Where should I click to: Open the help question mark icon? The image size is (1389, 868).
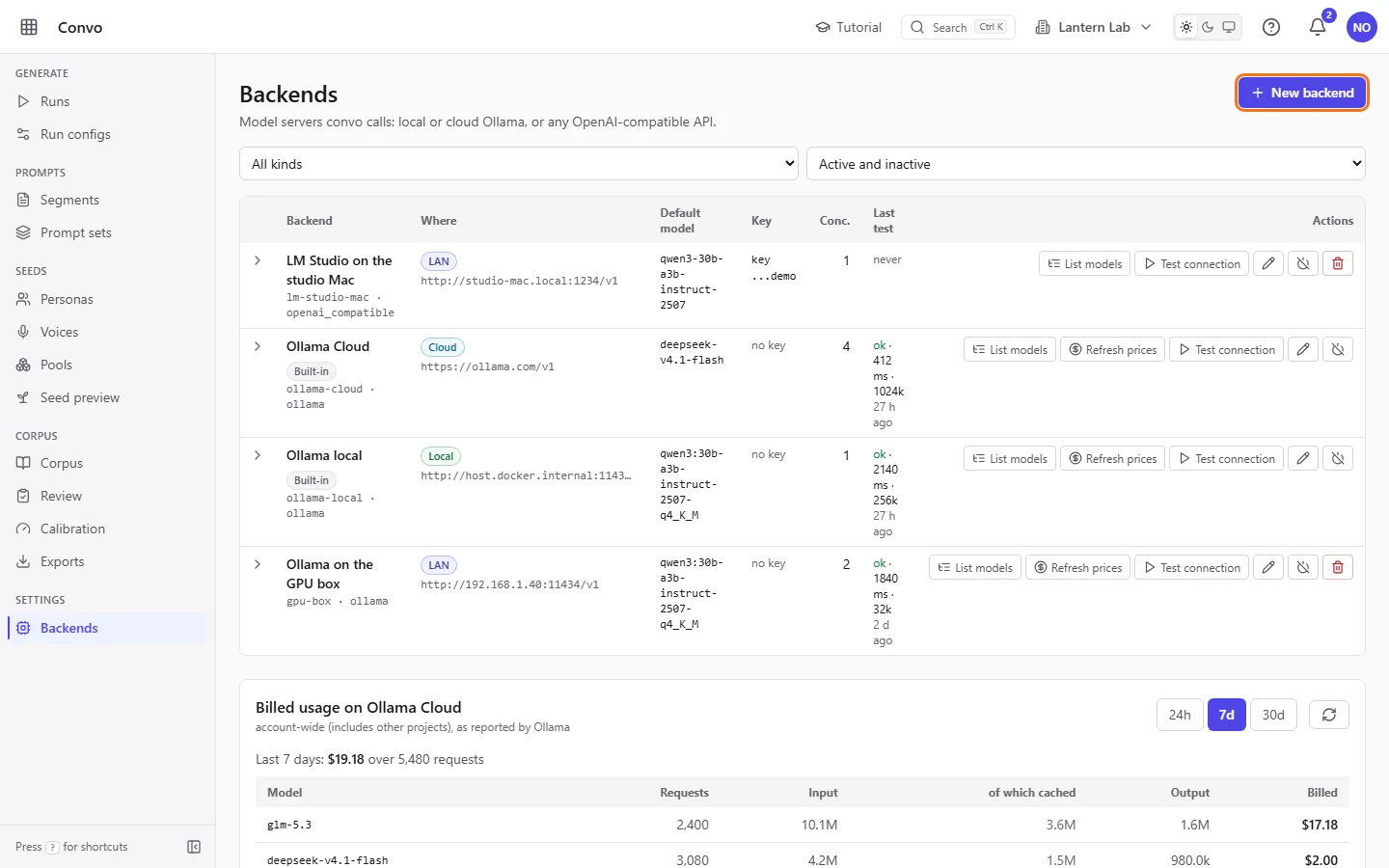coord(1271,27)
